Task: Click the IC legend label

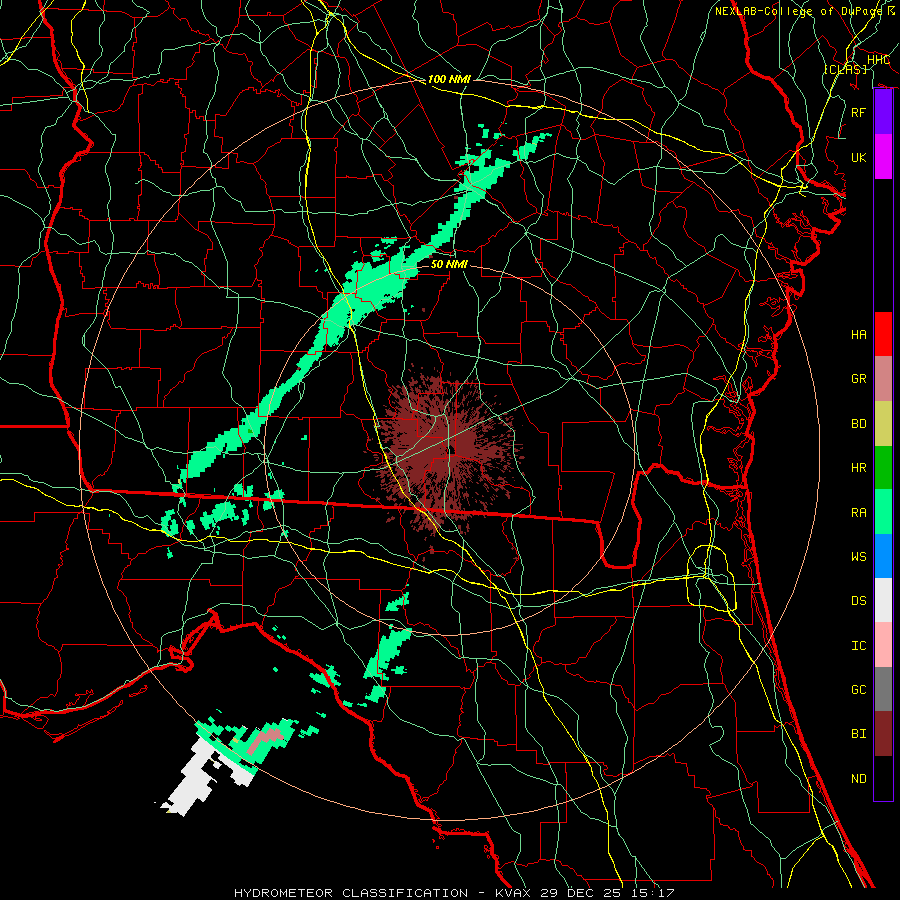Action: tap(859, 646)
